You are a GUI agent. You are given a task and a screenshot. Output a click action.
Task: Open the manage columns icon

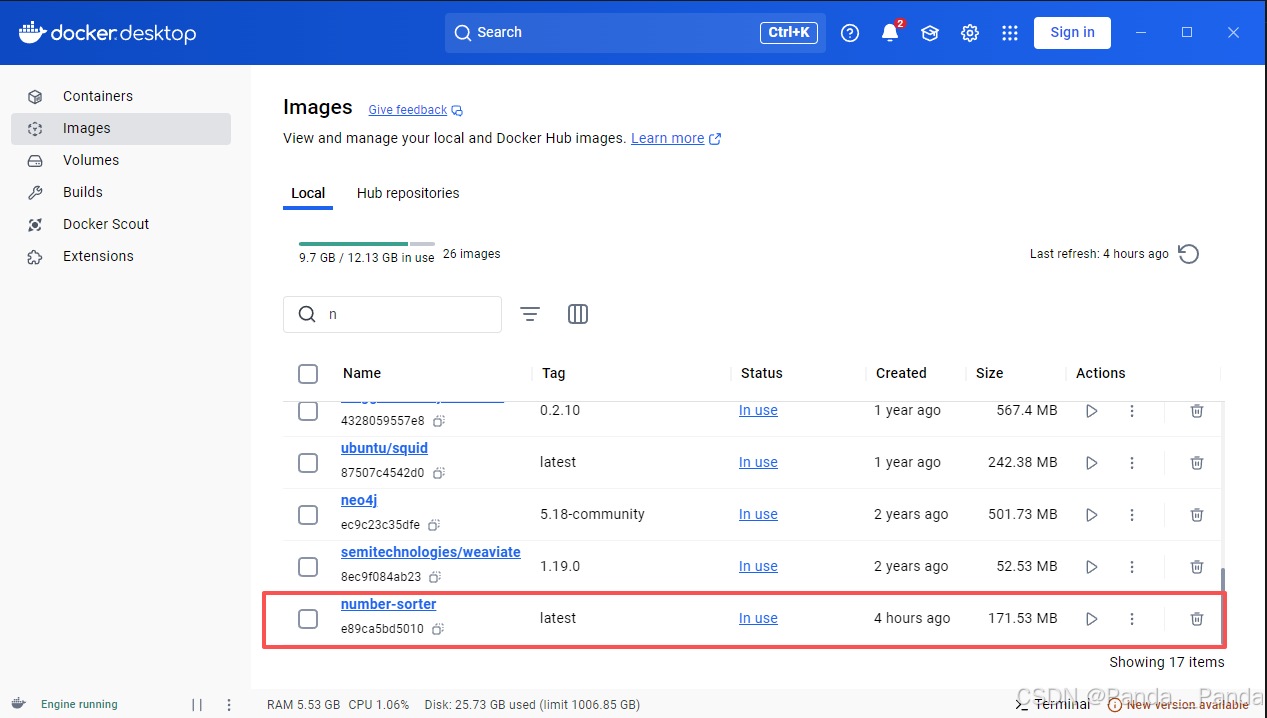point(578,314)
